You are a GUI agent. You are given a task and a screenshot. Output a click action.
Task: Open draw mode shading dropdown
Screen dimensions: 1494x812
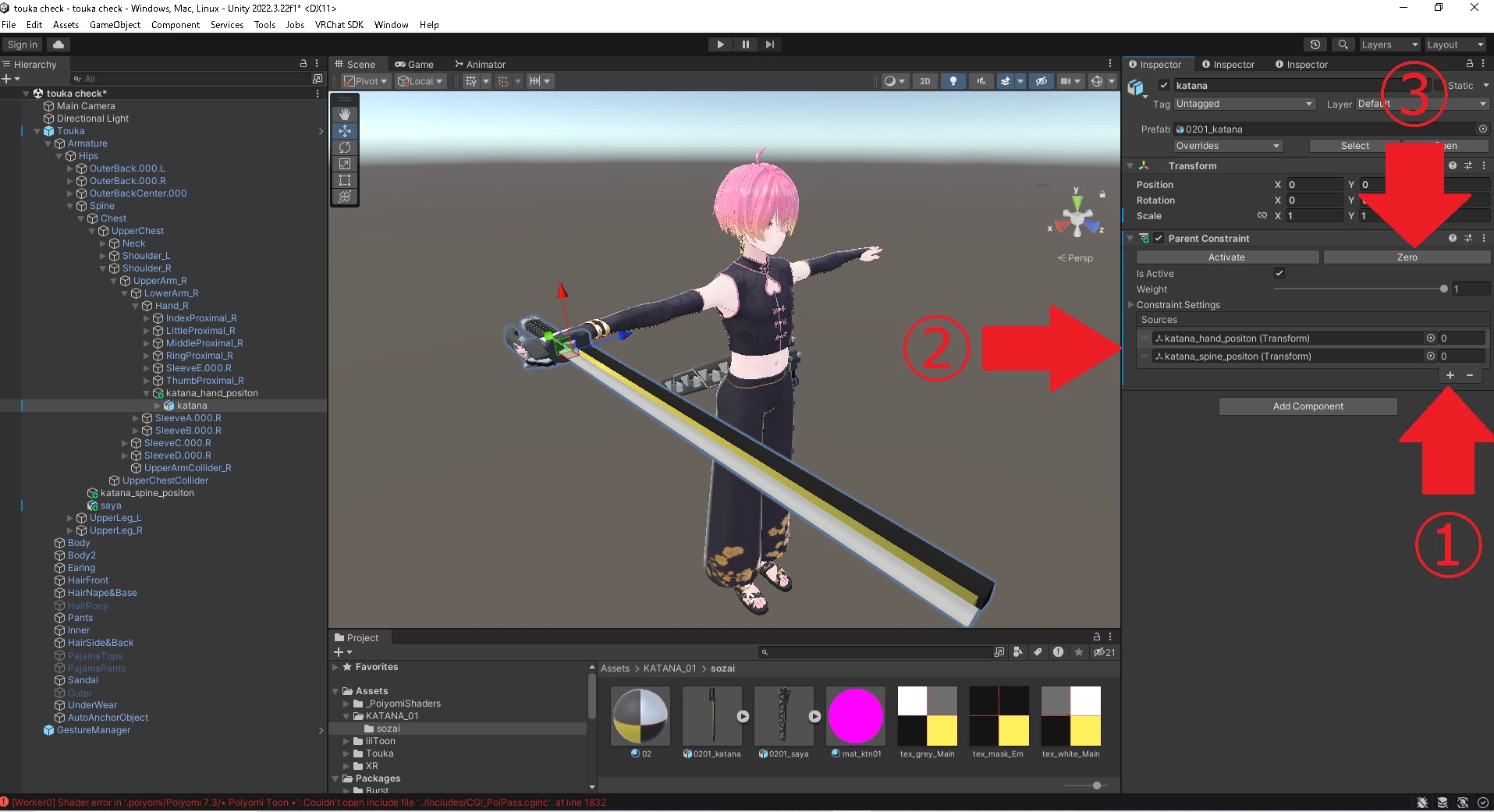[894, 81]
